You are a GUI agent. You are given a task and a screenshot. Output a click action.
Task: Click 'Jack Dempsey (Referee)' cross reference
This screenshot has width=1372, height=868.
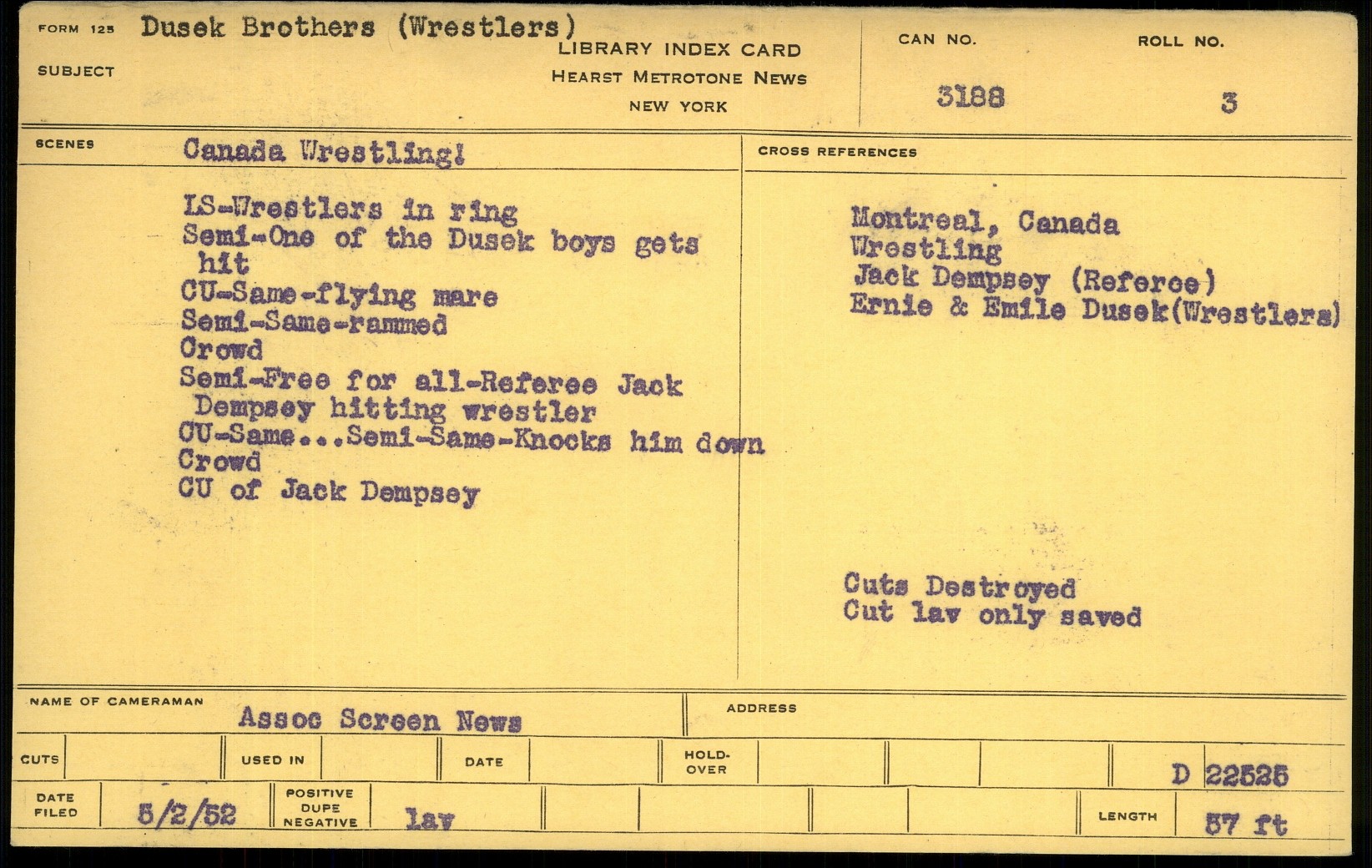point(1033,279)
